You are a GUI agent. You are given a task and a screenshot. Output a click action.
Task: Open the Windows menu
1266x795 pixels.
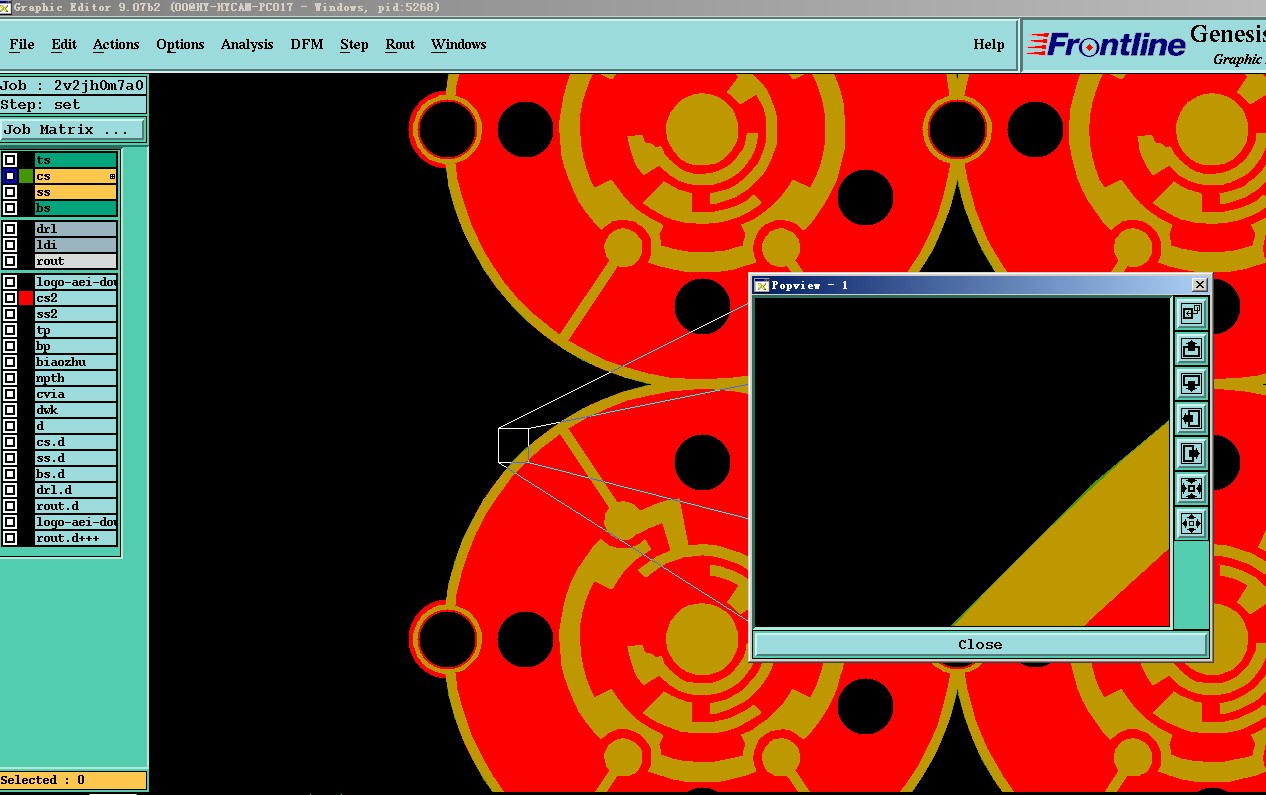pyautogui.click(x=458, y=44)
